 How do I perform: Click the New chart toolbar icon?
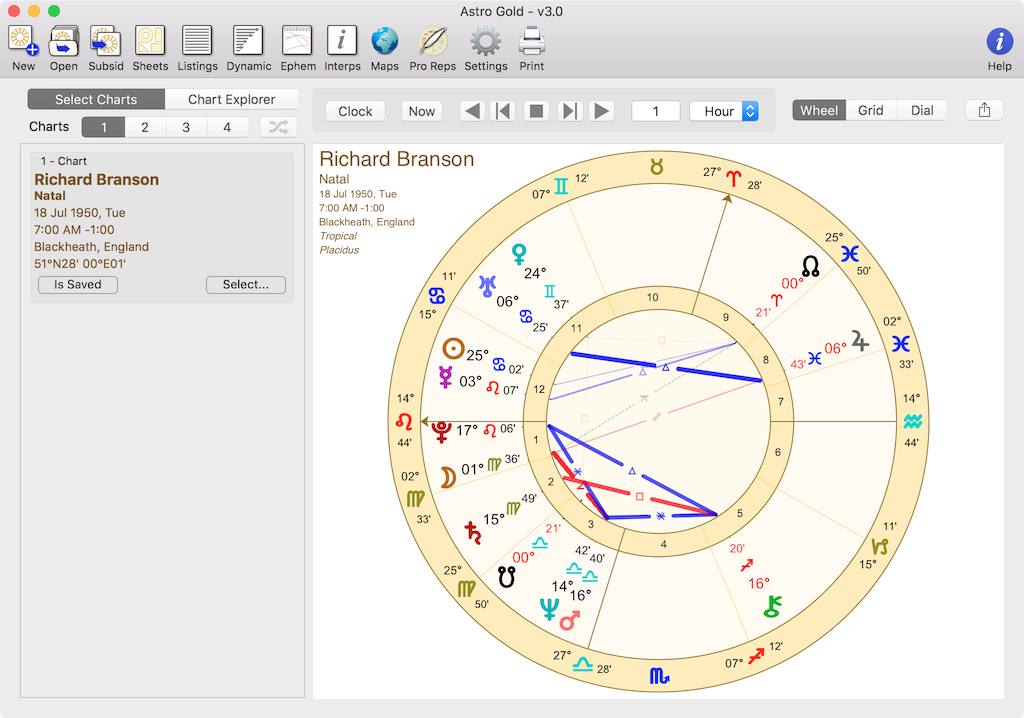click(x=23, y=41)
